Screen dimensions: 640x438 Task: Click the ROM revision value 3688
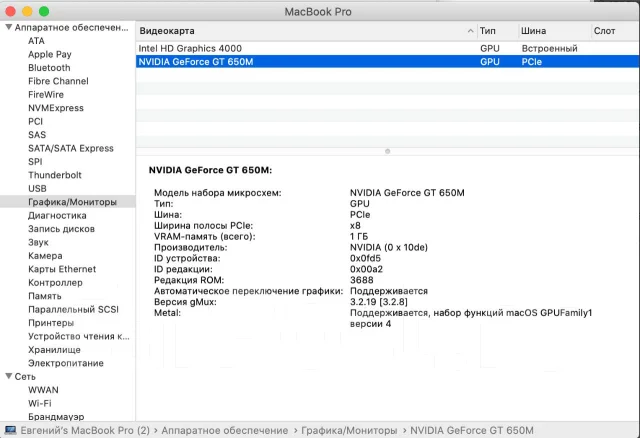coord(362,280)
